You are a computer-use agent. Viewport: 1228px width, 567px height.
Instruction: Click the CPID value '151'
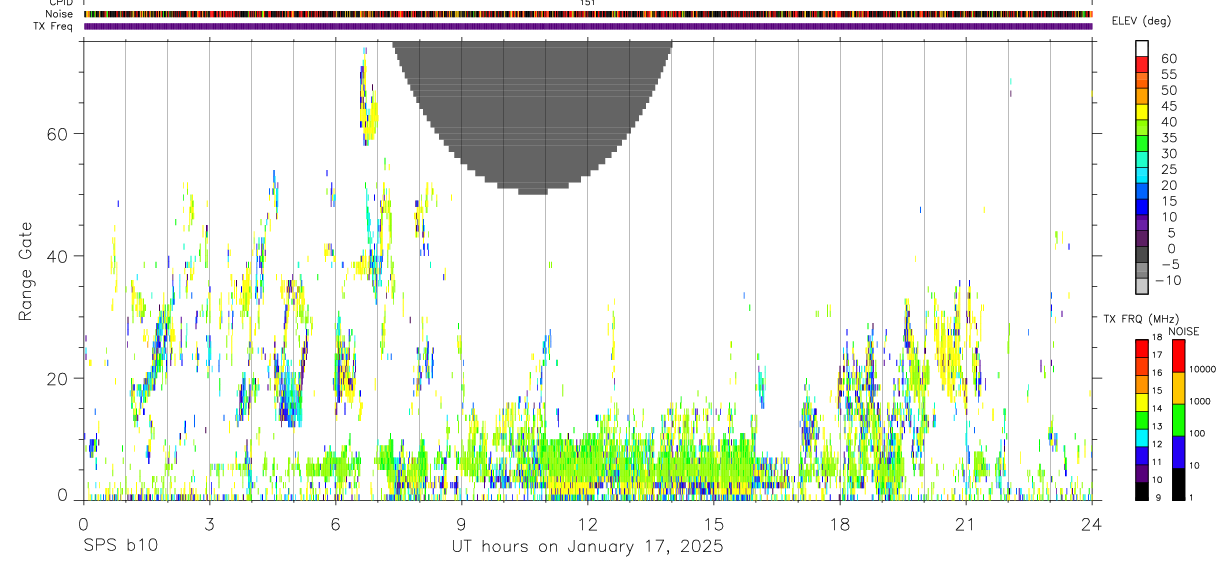coord(588,3)
